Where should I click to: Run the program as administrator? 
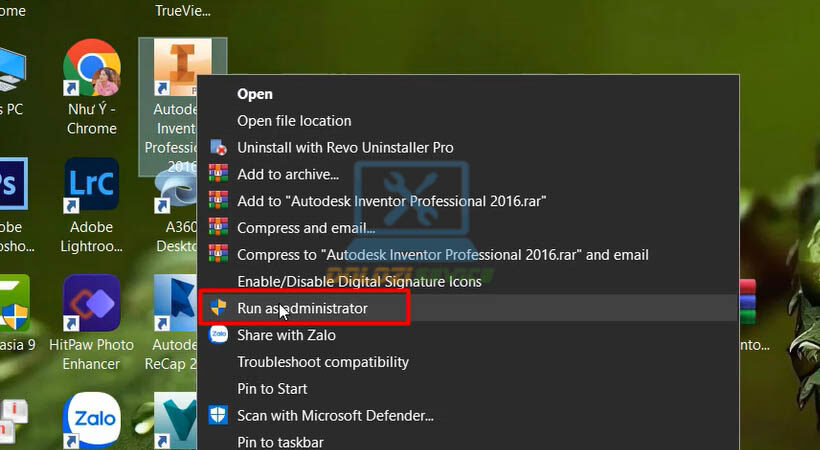(302, 309)
